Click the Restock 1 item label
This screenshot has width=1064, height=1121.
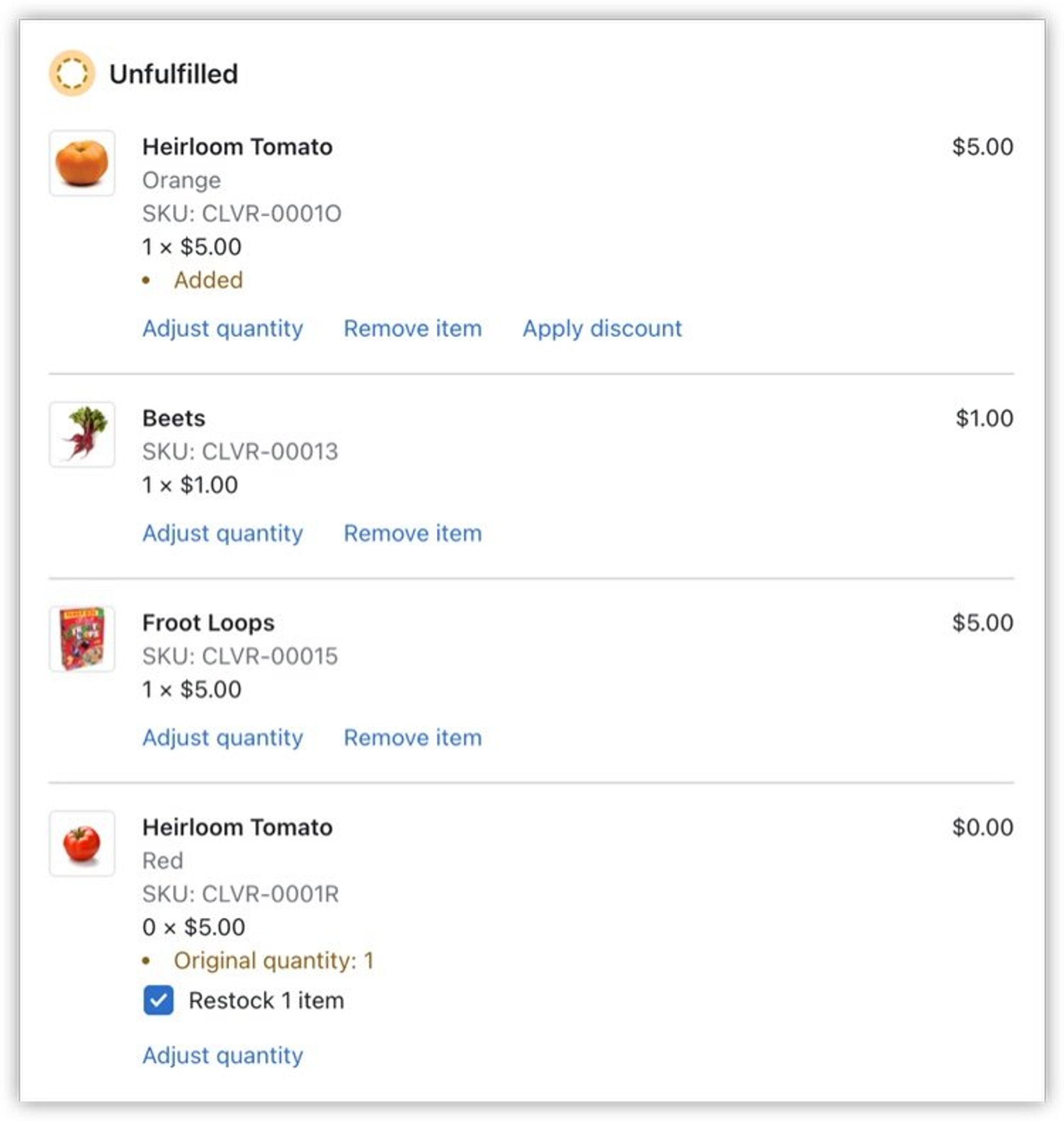pos(266,1001)
